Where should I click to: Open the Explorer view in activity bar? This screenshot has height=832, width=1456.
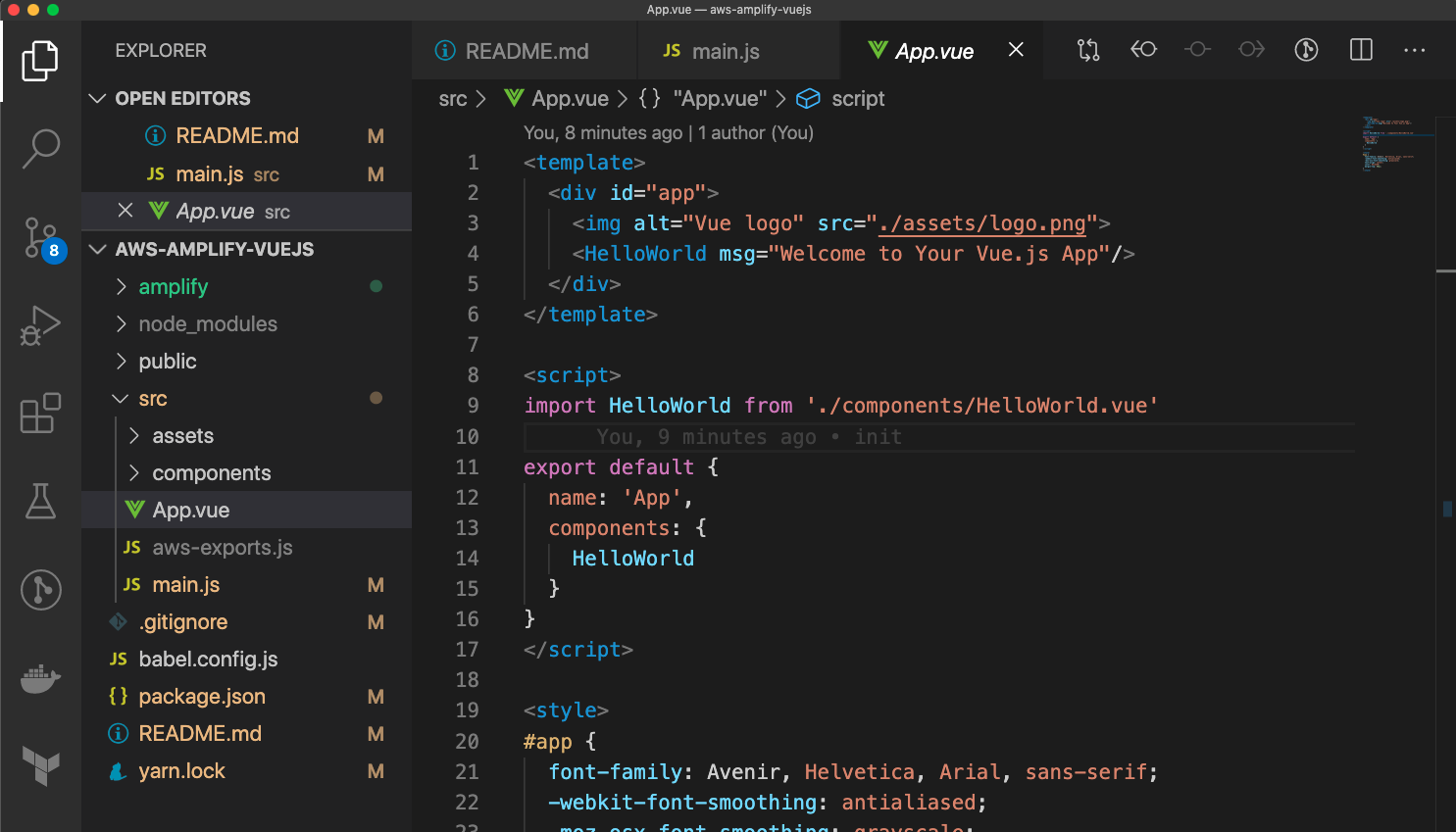pos(40,61)
